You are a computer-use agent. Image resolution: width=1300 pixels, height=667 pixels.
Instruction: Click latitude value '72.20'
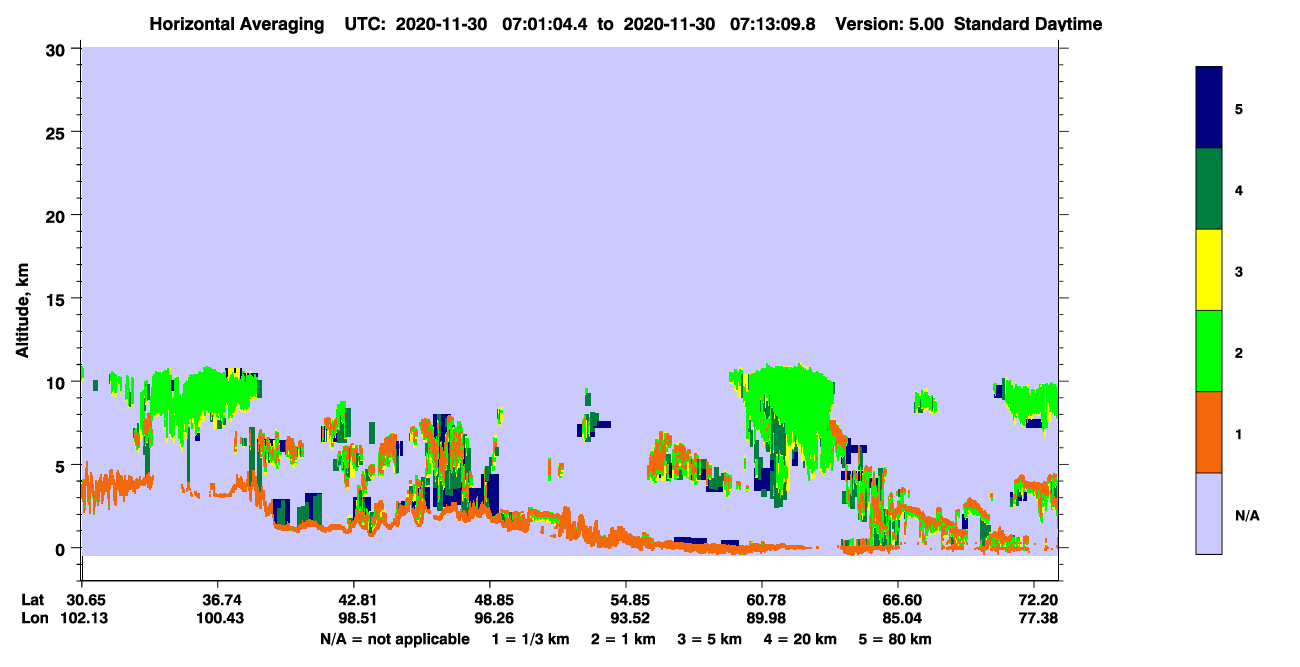(x=1039, y=599)
